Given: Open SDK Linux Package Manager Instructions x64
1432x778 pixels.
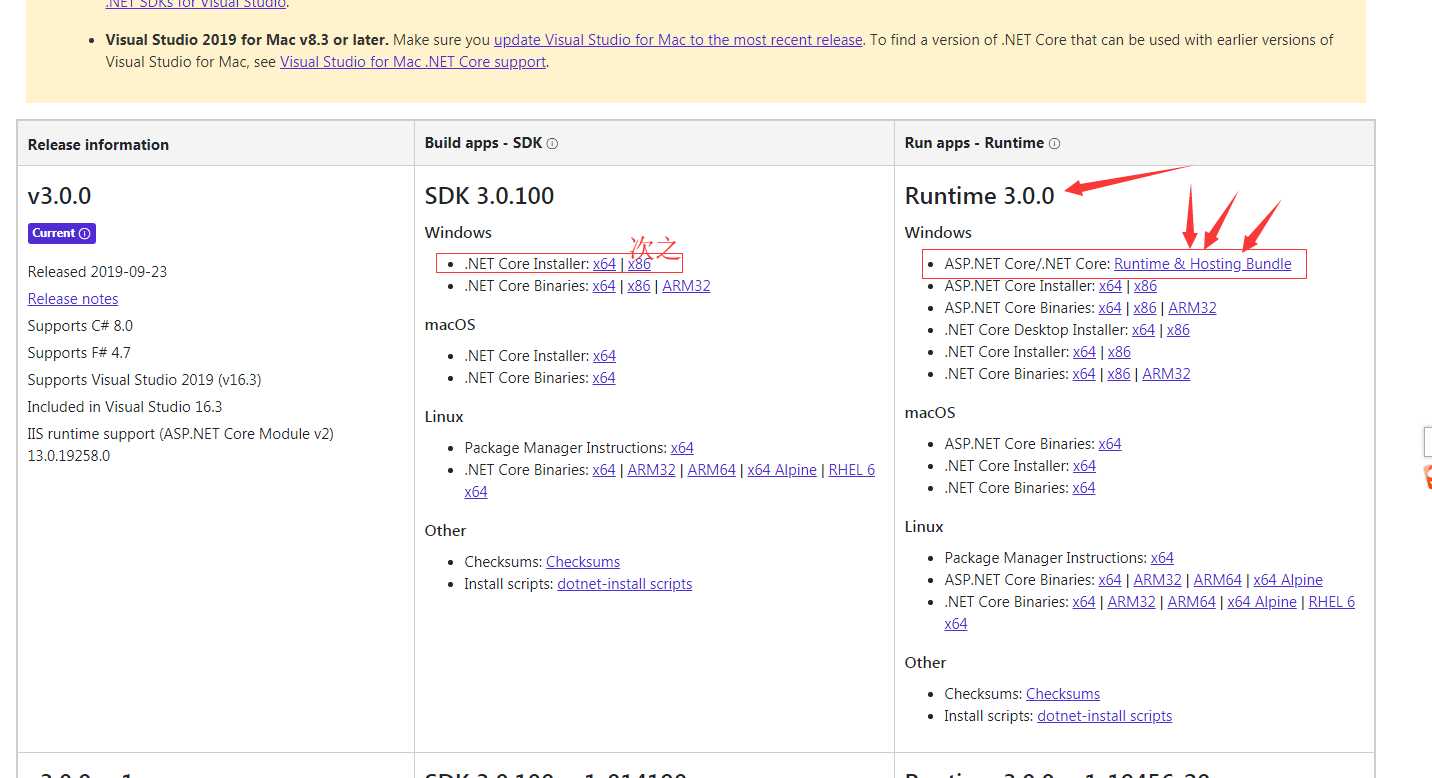Looking at the screenshot, I should tap(682, 448).
